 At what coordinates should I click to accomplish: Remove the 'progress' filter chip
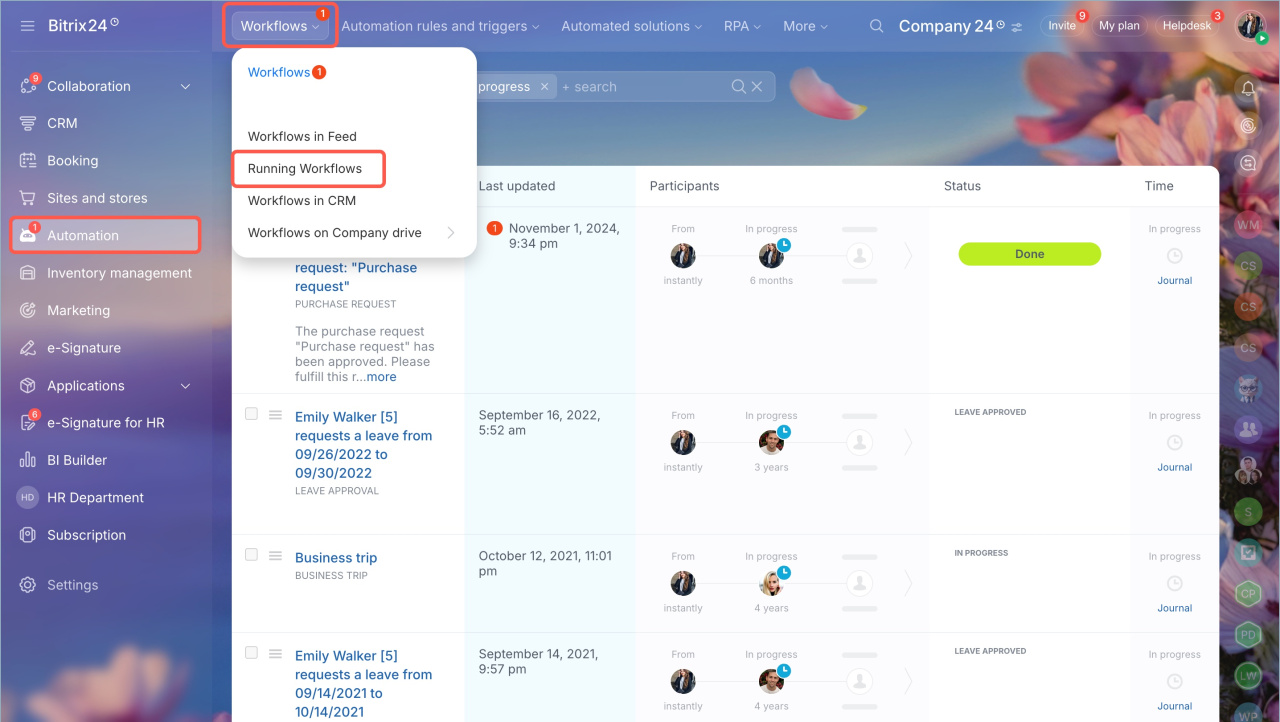[544, 87]
